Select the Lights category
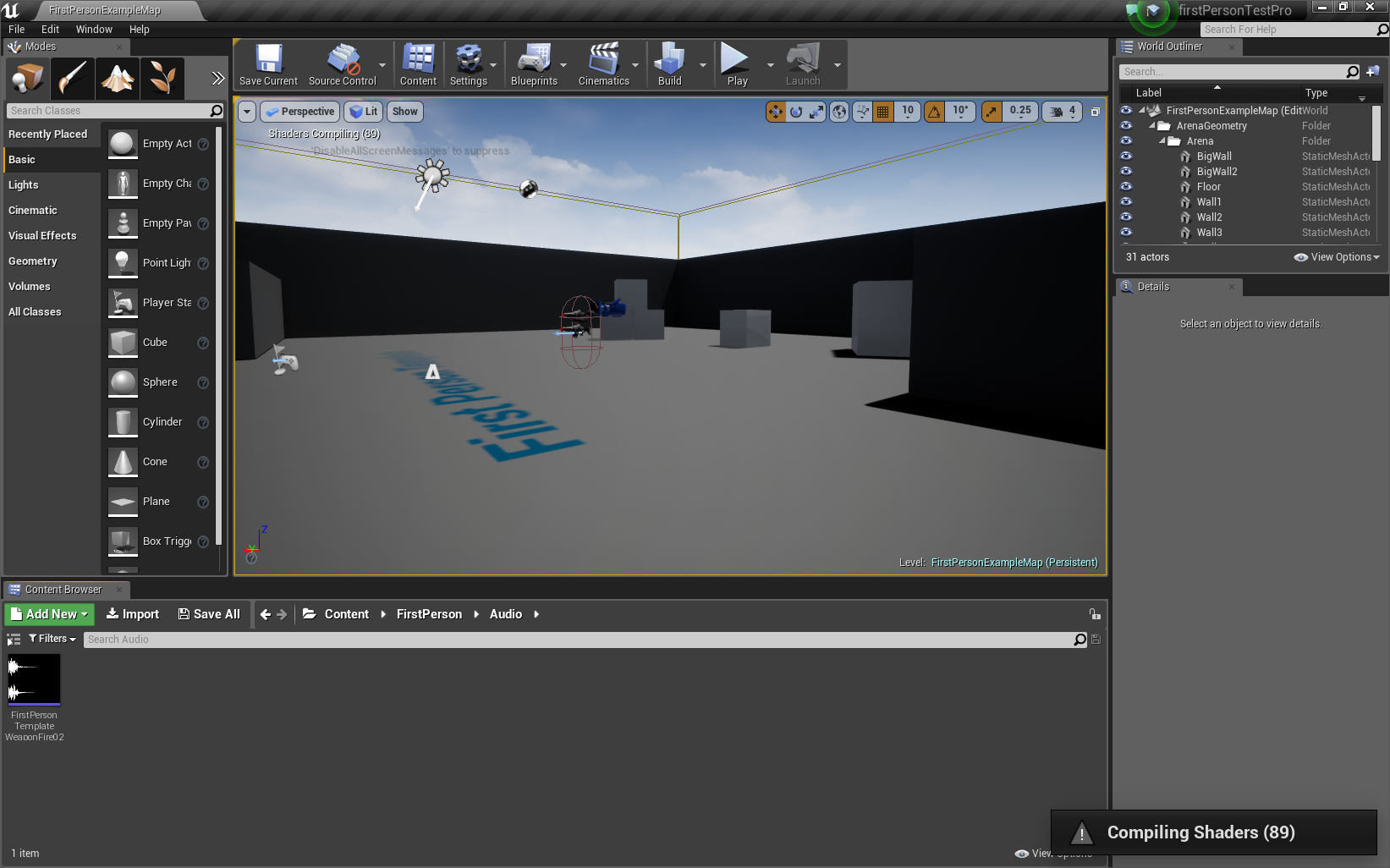The height and width of the screenshot is (868, 1390). pos(24,185)
